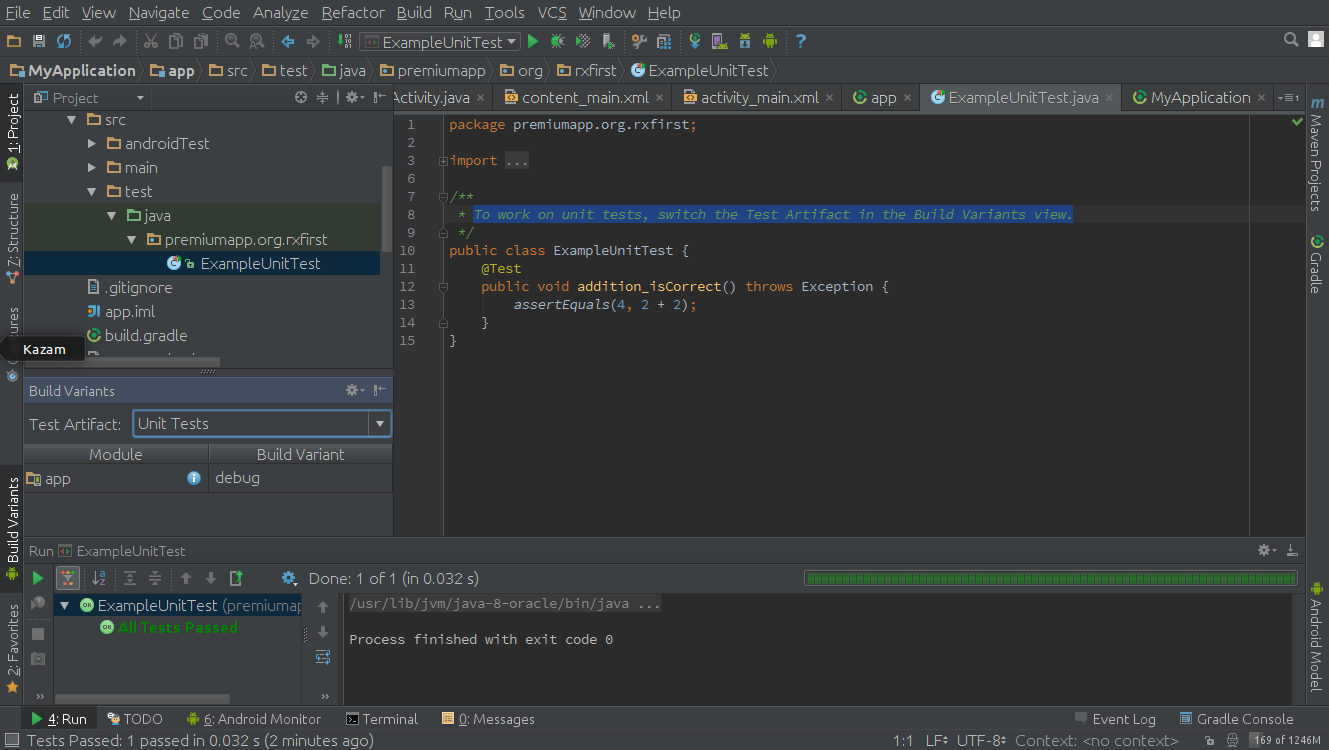
Task: Expand the androidTest folder arrow
Action: pyautogui.click(x=91, y=144)
